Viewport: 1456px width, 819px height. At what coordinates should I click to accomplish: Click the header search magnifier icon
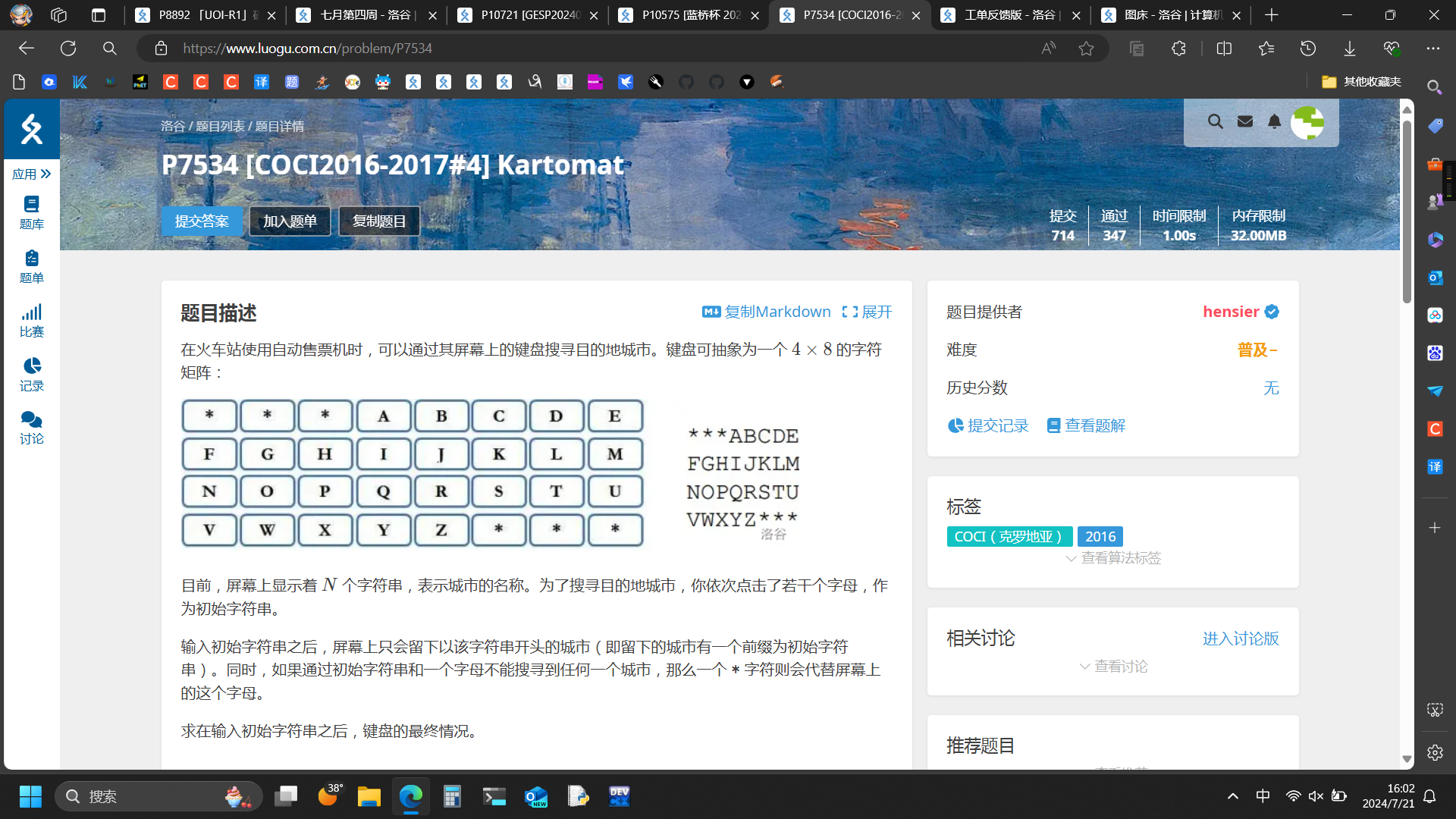coord(1215,121)
